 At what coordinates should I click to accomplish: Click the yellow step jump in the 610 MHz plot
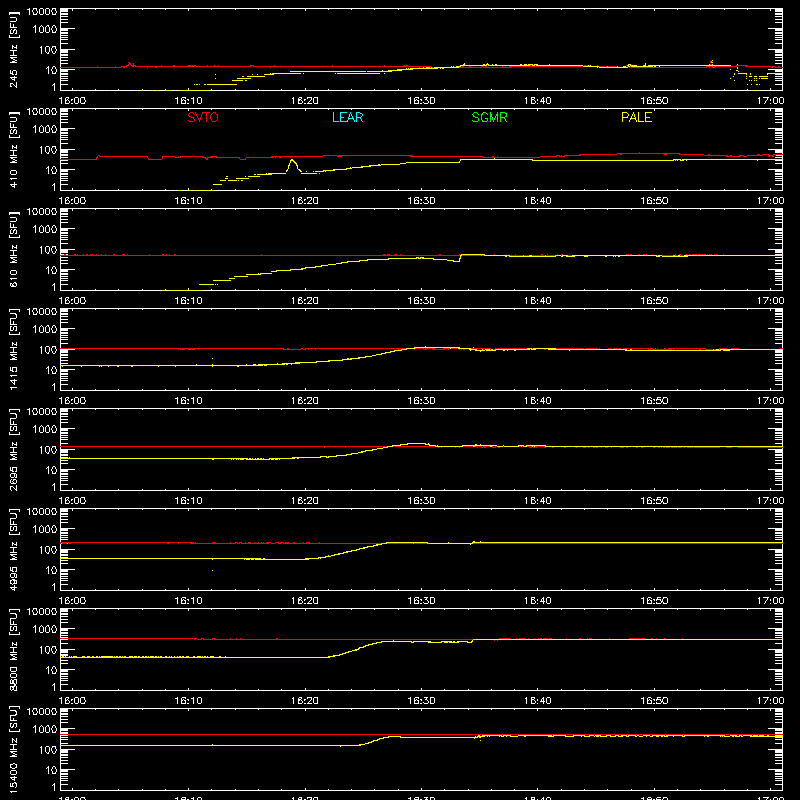[x=460, y=258]
